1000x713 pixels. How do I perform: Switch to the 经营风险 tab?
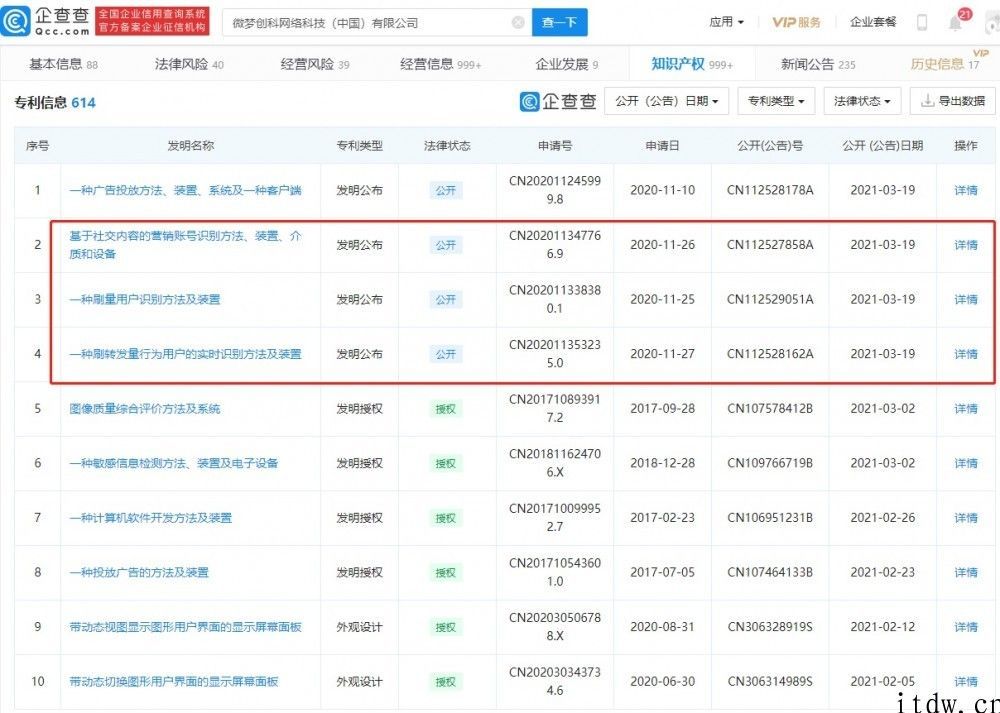(314, 64)
